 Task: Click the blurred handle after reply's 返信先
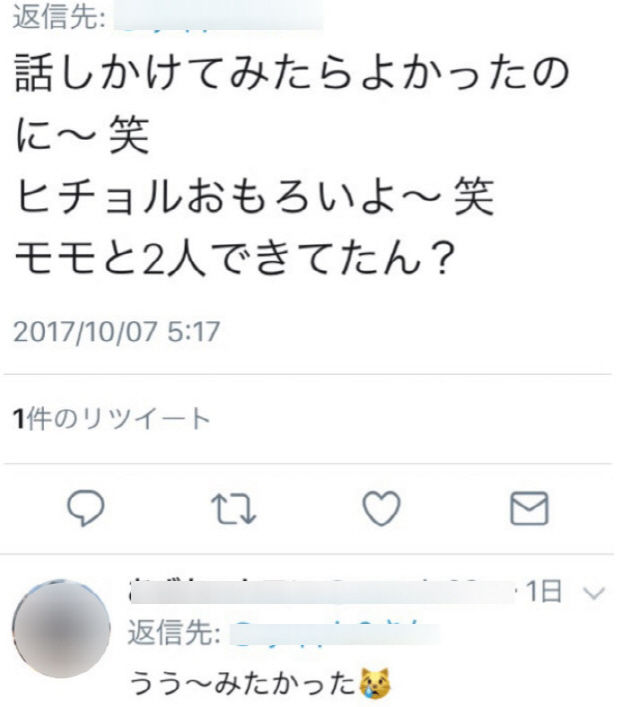pos(335,634)
